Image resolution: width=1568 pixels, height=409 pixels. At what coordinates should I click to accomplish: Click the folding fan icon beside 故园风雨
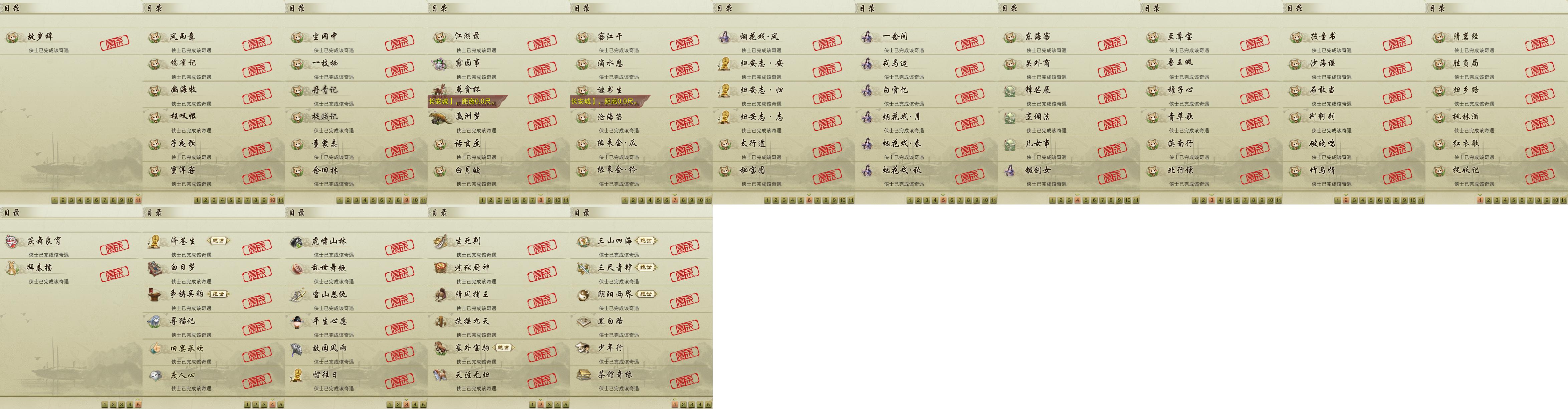tap(298, 348)
